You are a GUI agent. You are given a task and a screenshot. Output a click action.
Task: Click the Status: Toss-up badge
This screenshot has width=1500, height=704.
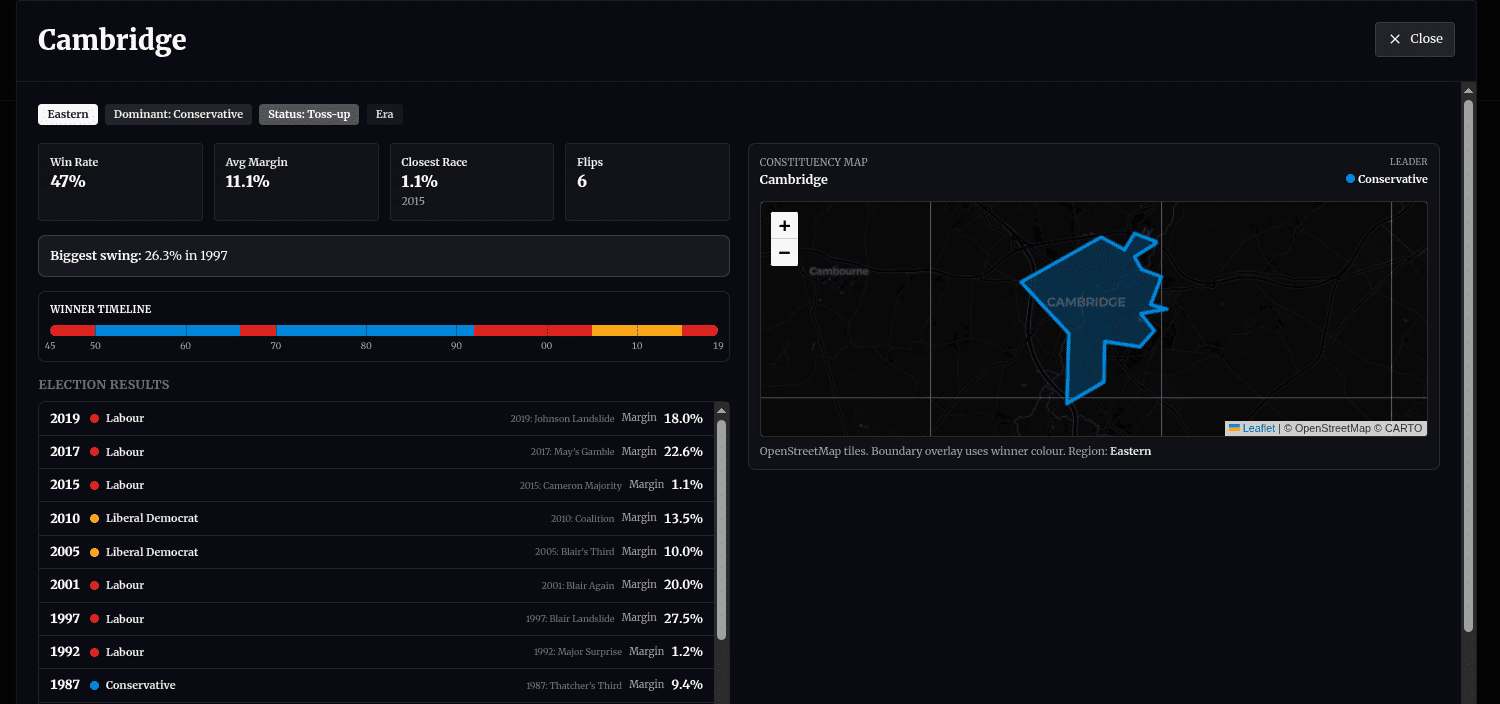click(x=308, y=114)
